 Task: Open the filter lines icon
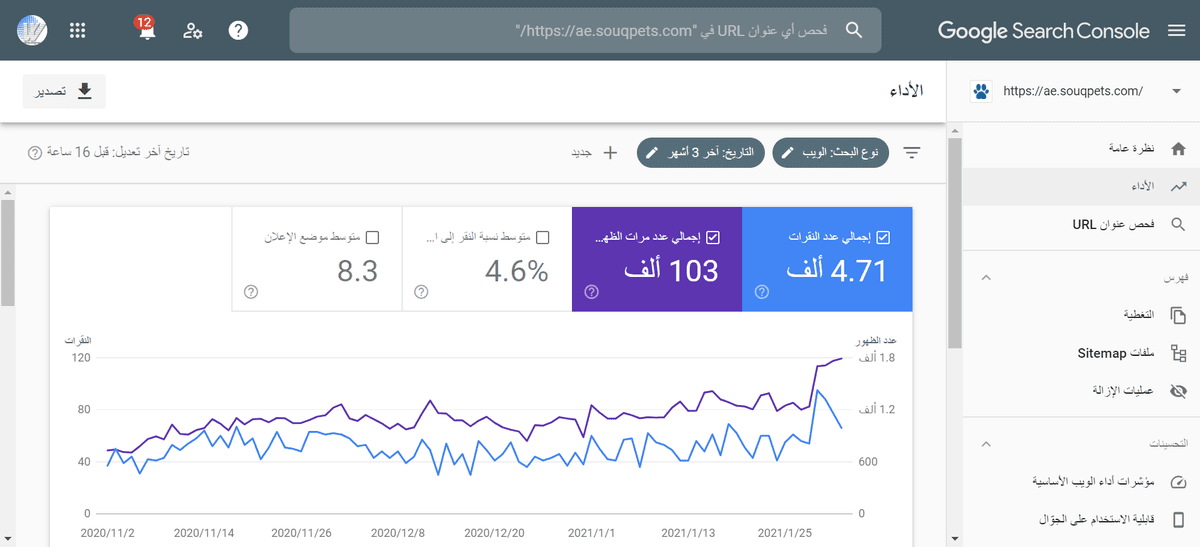912,153
